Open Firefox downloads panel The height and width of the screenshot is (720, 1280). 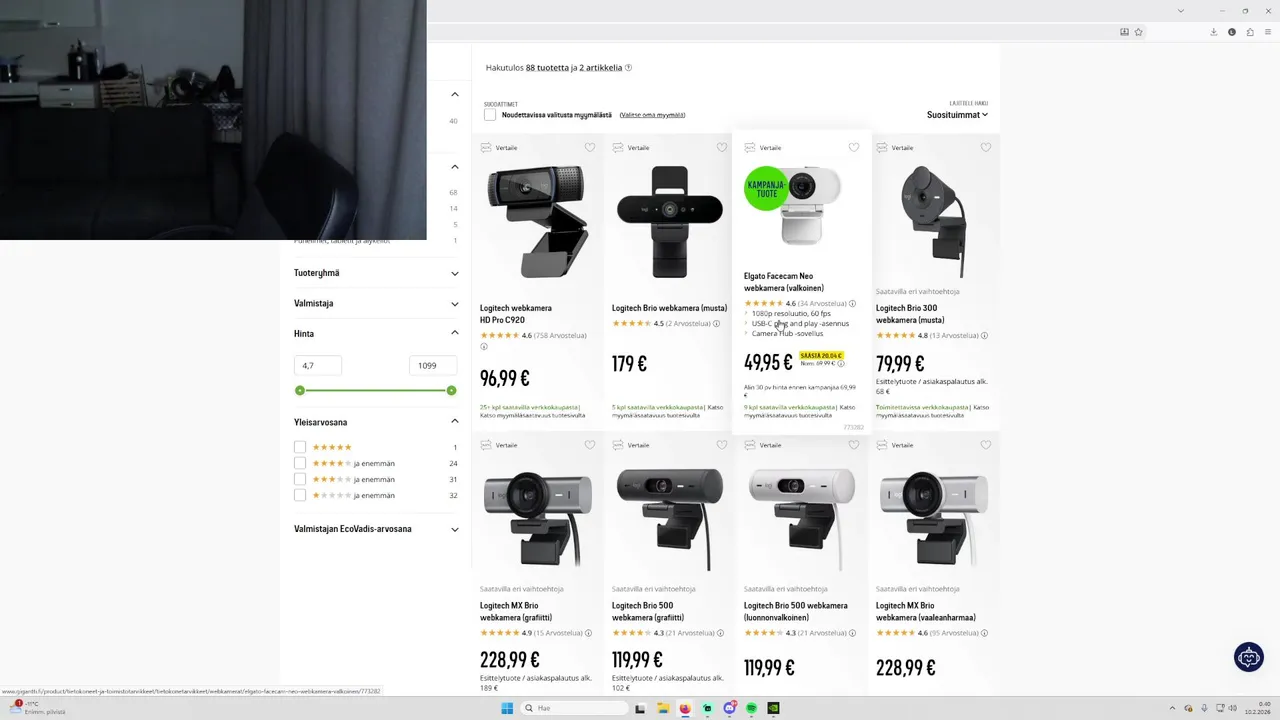tap(1214, 32)
